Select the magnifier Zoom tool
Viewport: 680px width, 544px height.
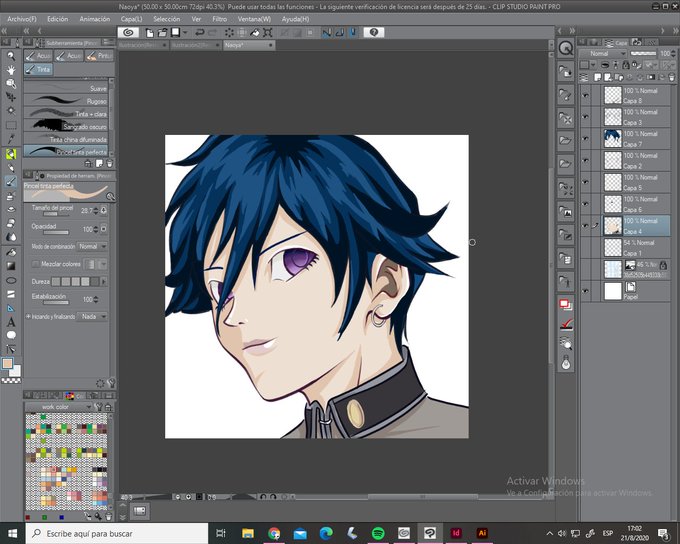11,56
